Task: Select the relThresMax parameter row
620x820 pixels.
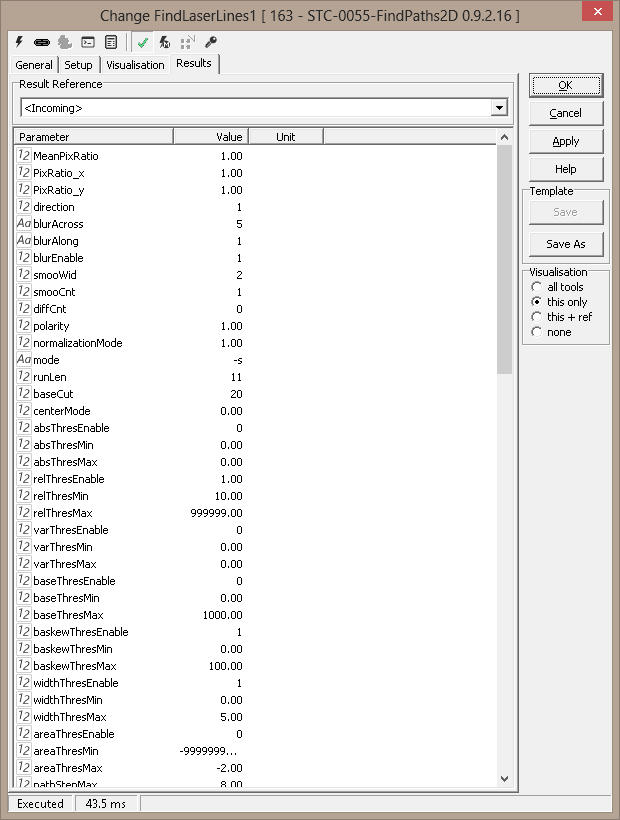Action: pos(69,513)
